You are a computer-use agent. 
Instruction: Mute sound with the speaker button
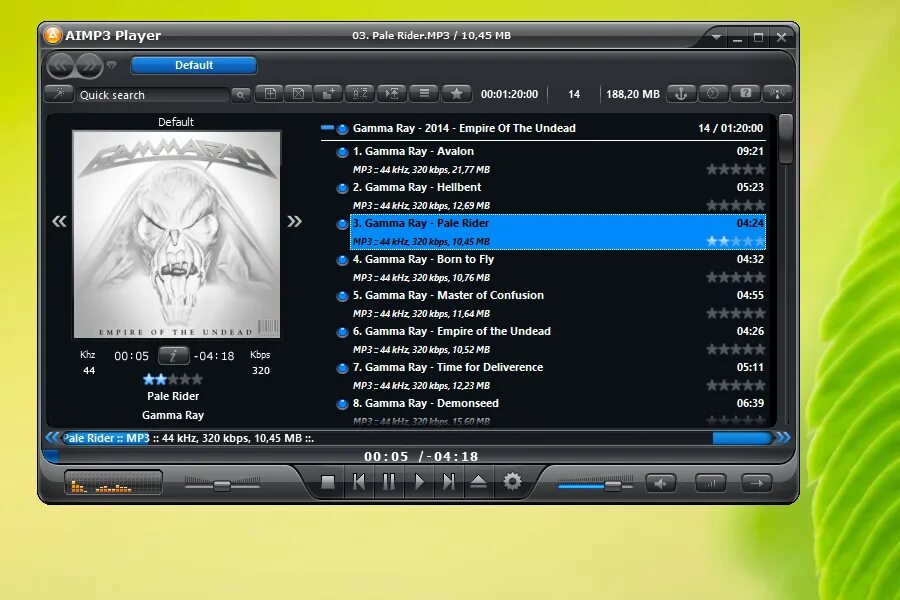click(x=661, y=483)
